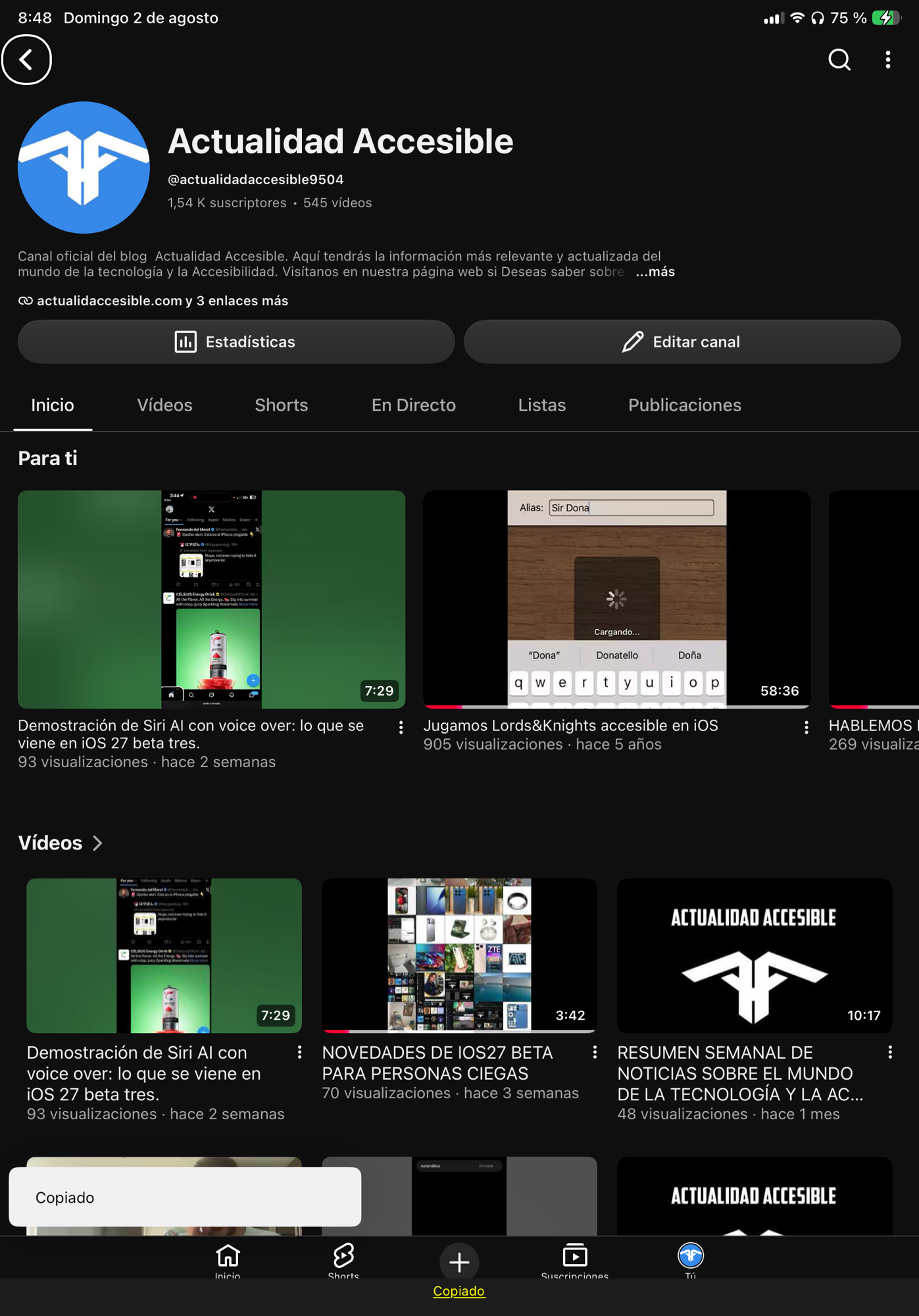Expand the Vídeos section chevron
Screen dimensions: 919x1316
(98, 843)
